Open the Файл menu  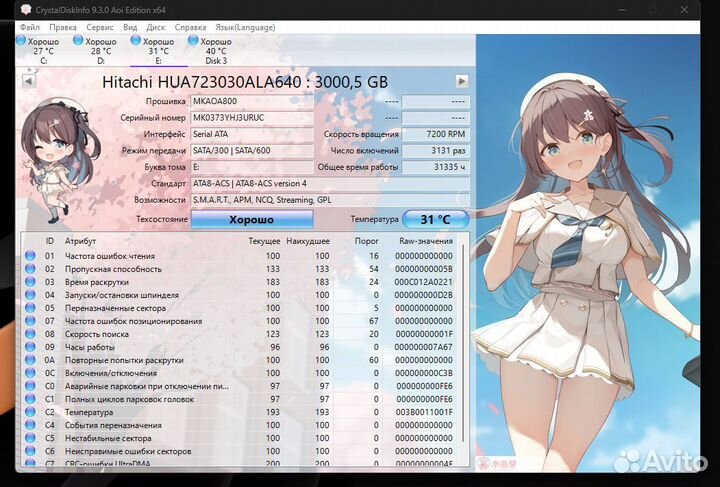point(30,28)
